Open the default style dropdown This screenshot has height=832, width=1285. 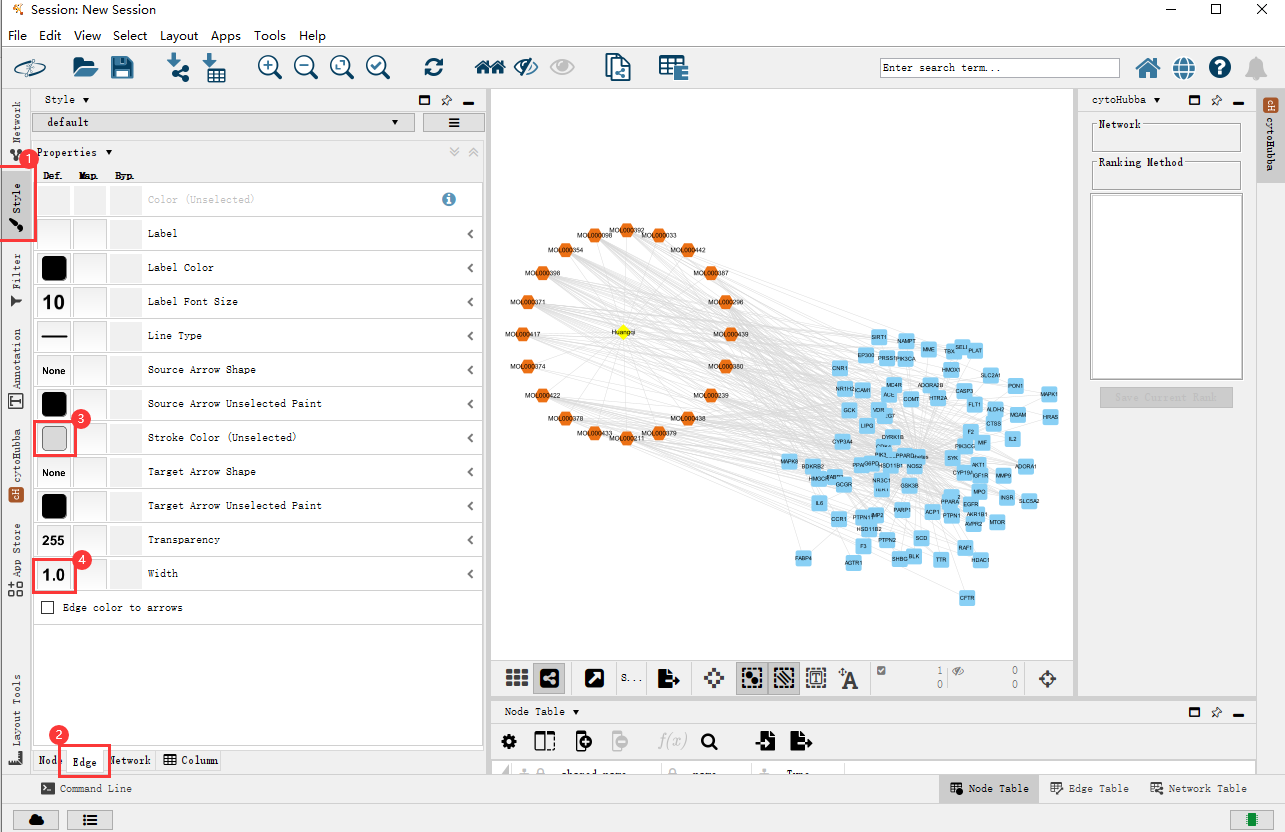click(x=223, y=122)
